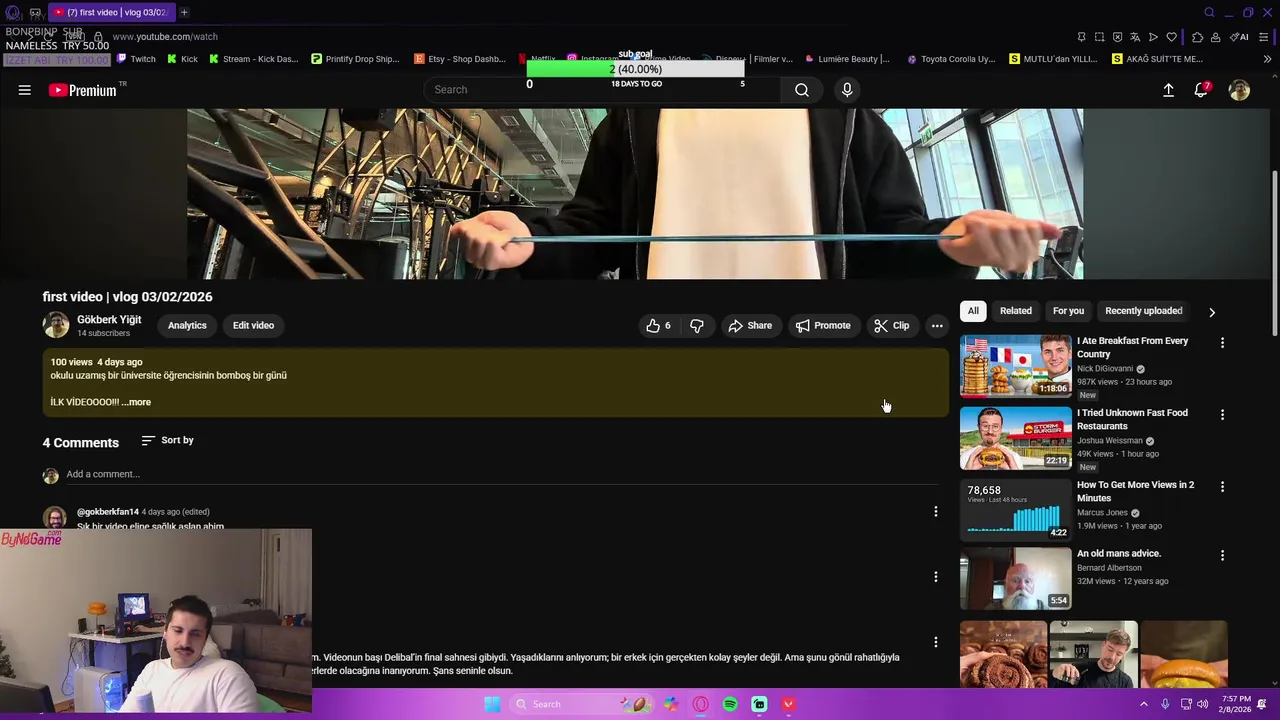This screenshot has width=1280, height=720.
Task: Expand the description with ...more
Action: [136, 402]
